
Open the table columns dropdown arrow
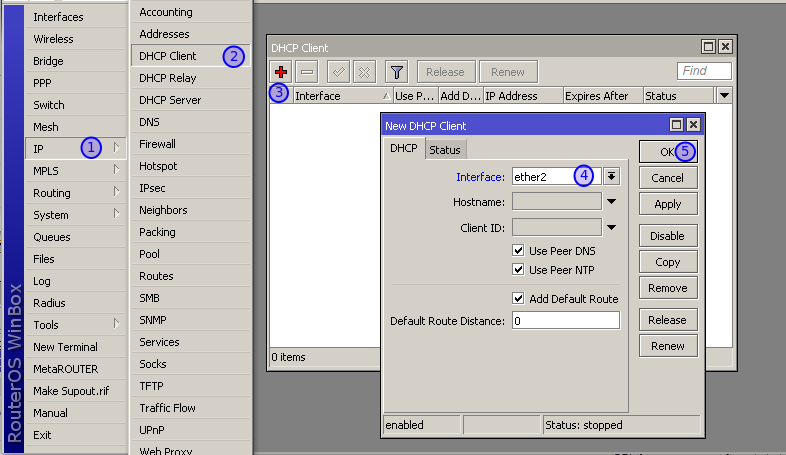pos(725,96)
